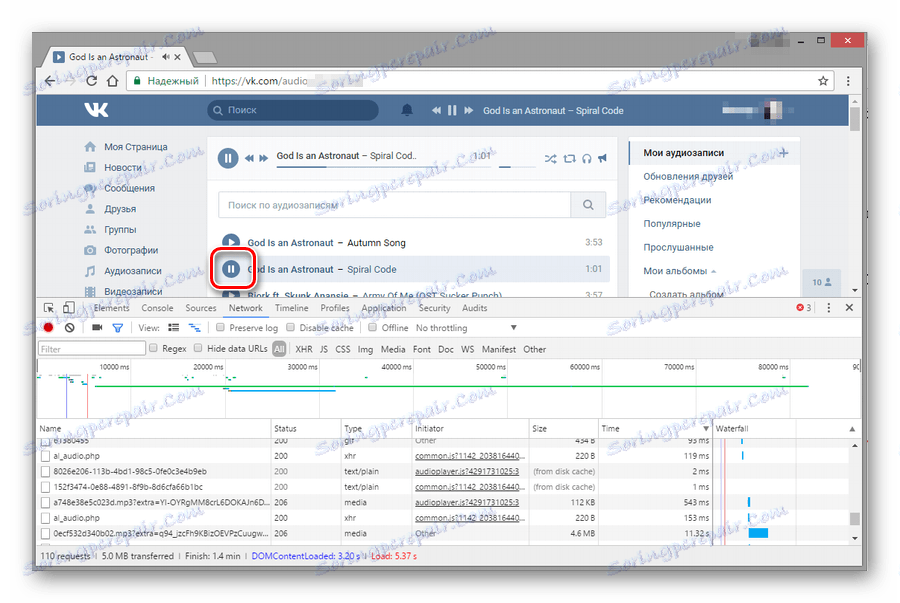Focus the VK Поиск search field
Image resolution: width=900 pixels, height=603 pixels.
293,110
